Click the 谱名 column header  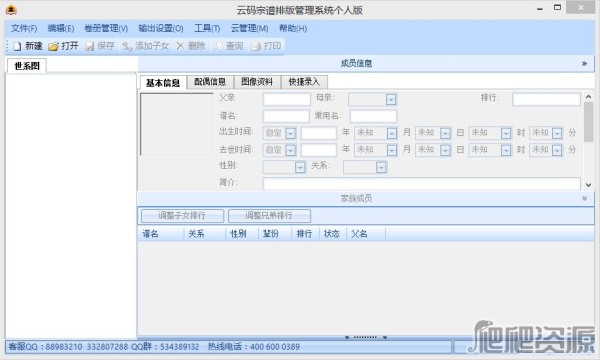click(x=161, y=234)
